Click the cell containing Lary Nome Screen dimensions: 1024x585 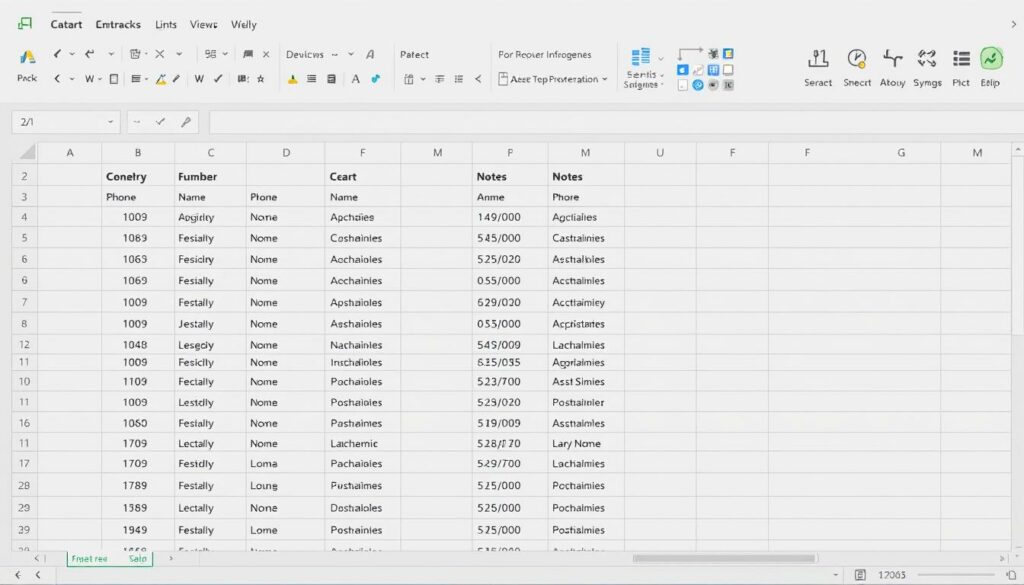pos(586,443)
